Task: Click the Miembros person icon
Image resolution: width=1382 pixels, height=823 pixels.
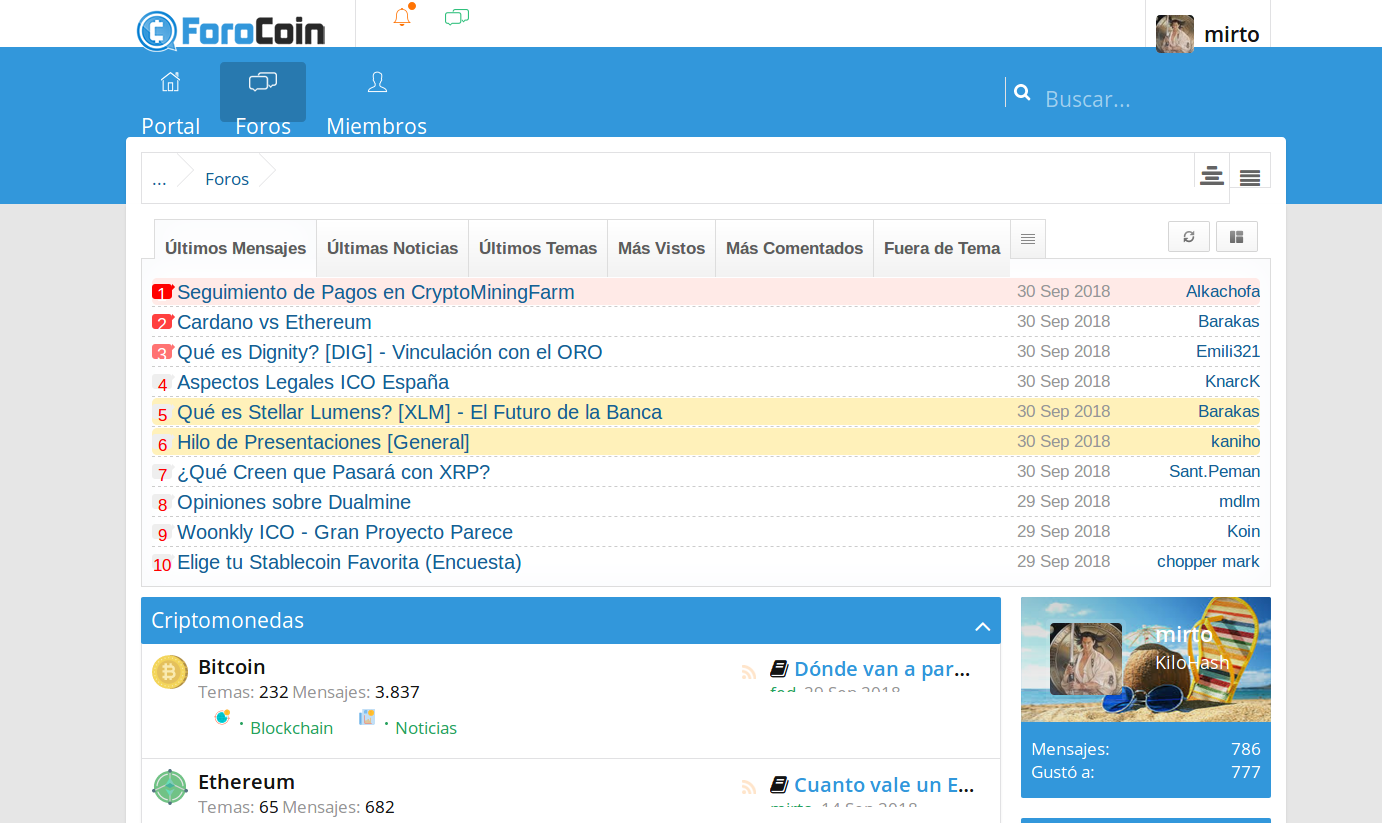Action: (x=377, y=82)
